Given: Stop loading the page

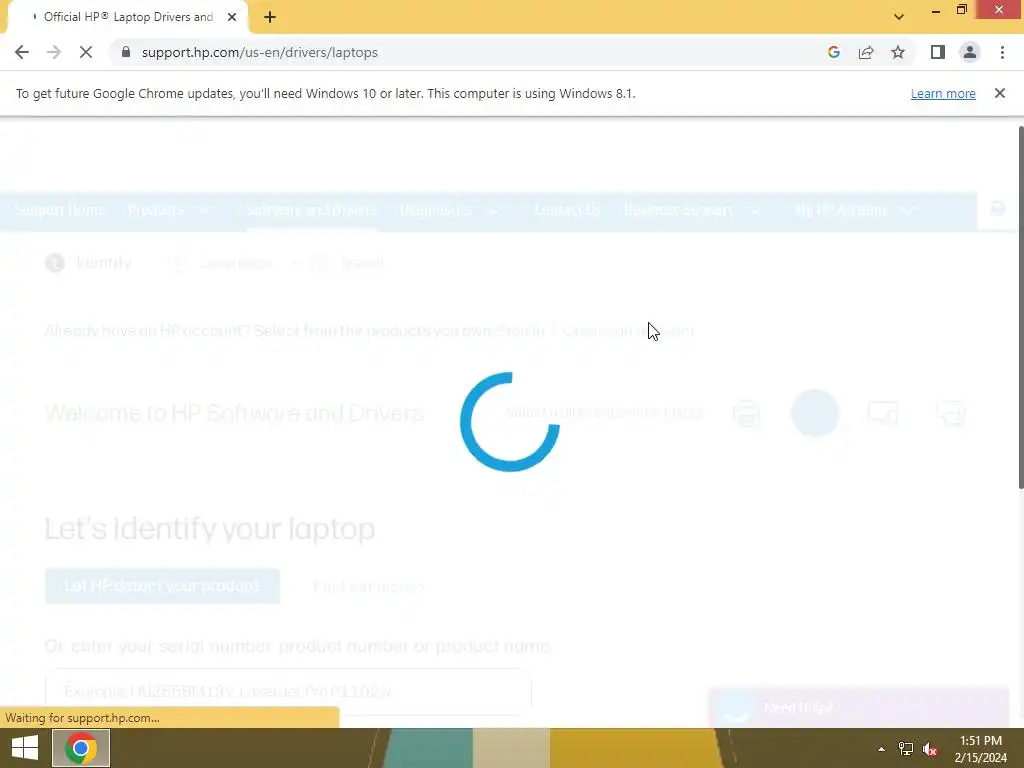Looking at the screenshot, I should pos(86,52).
